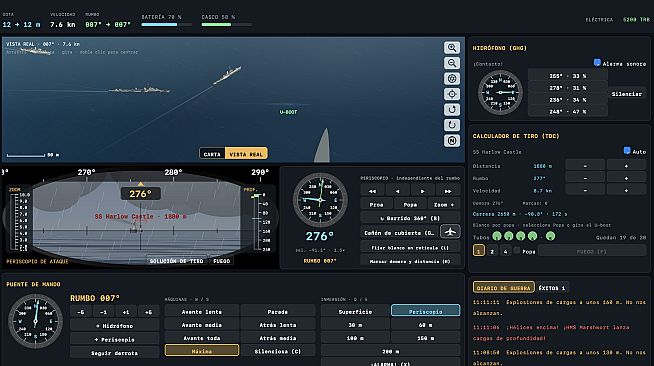Turn heading by +5 degrees
This screenshot has width=654, height=366.
pos(148,311)
